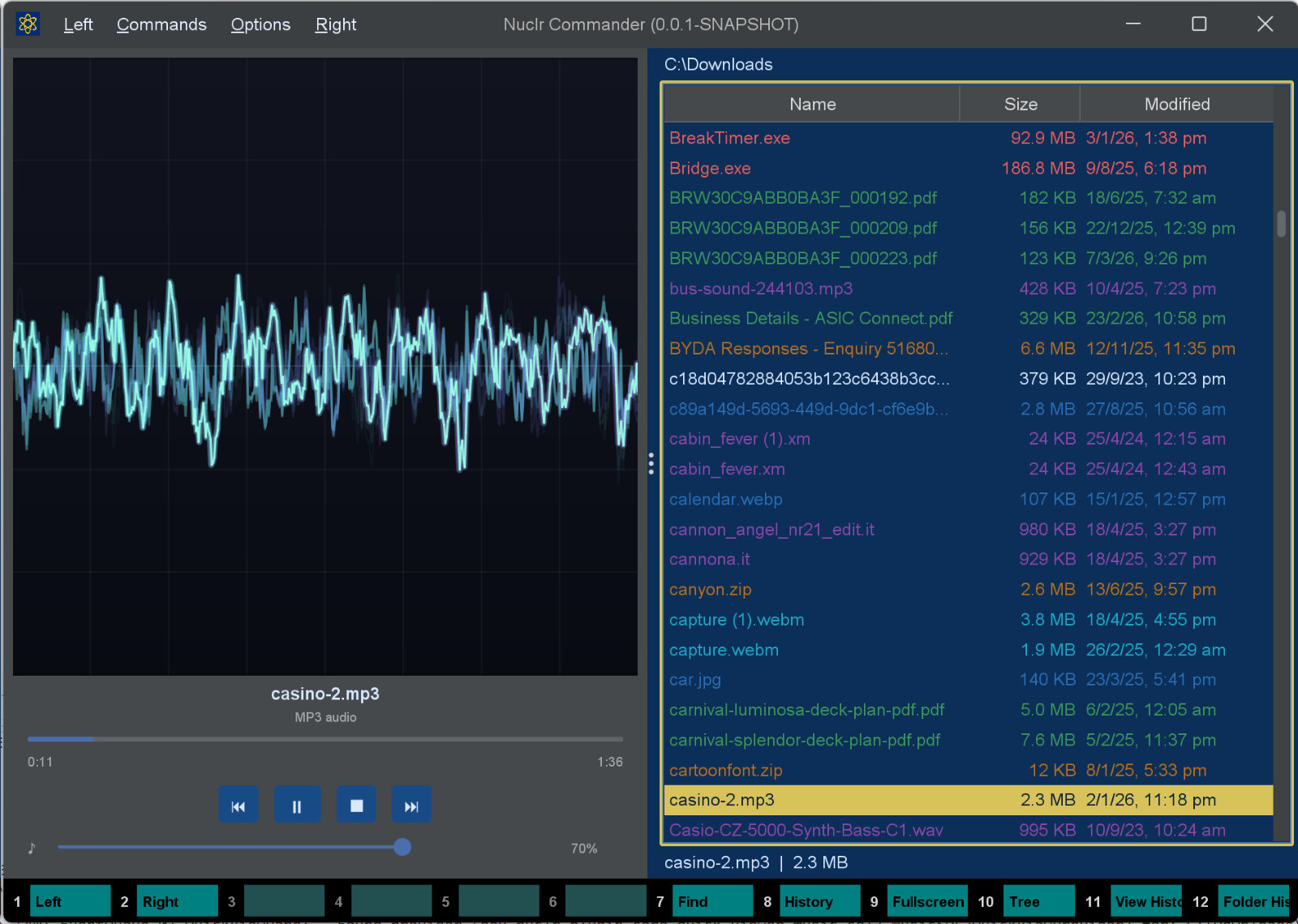The width and height of the screenshot is (1298, 924).
Task: Click the playback progress bar
Action: [x=325, y=739]
